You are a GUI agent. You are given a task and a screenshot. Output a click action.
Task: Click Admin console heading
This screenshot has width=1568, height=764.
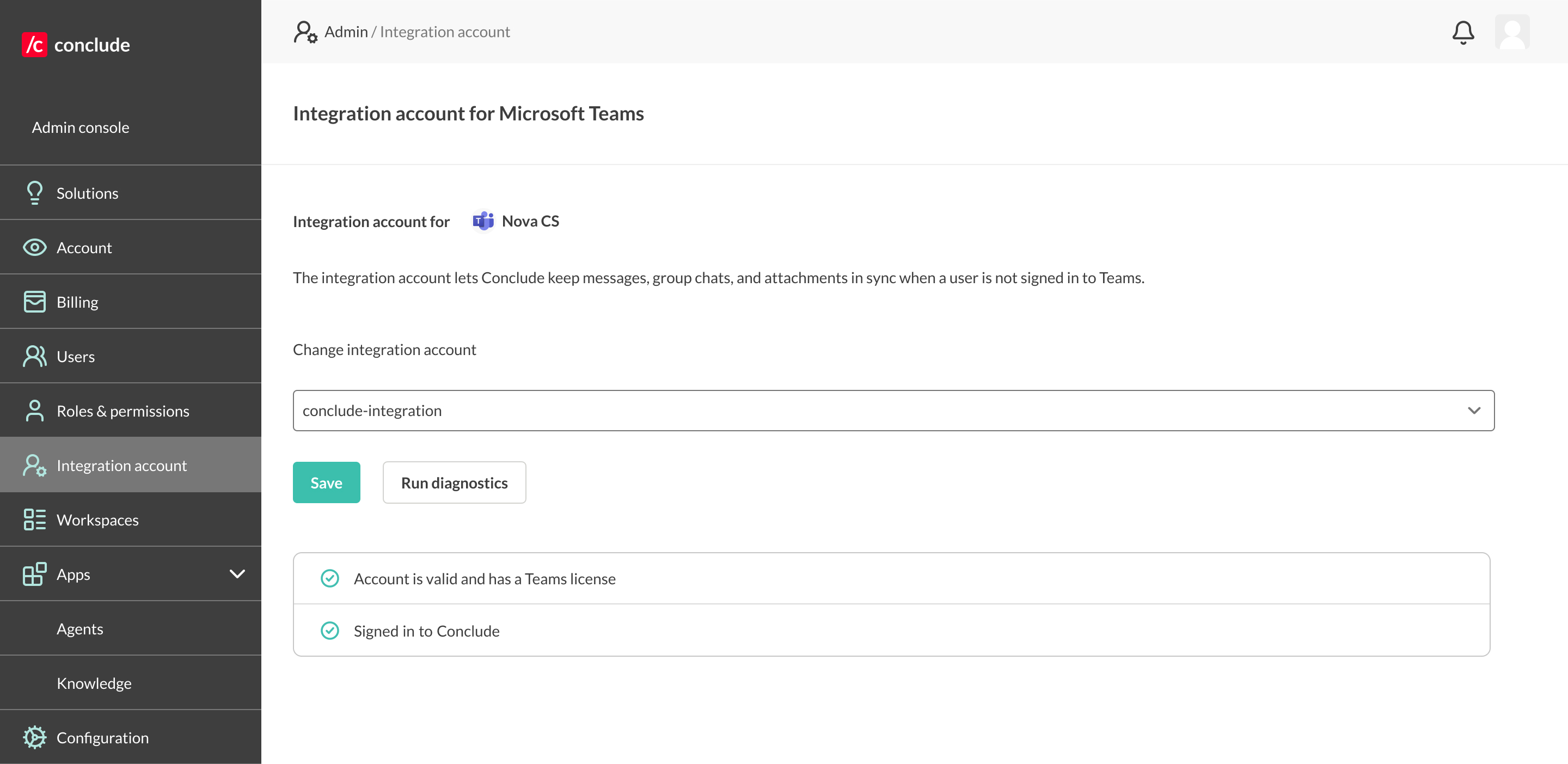coord(81,127)
